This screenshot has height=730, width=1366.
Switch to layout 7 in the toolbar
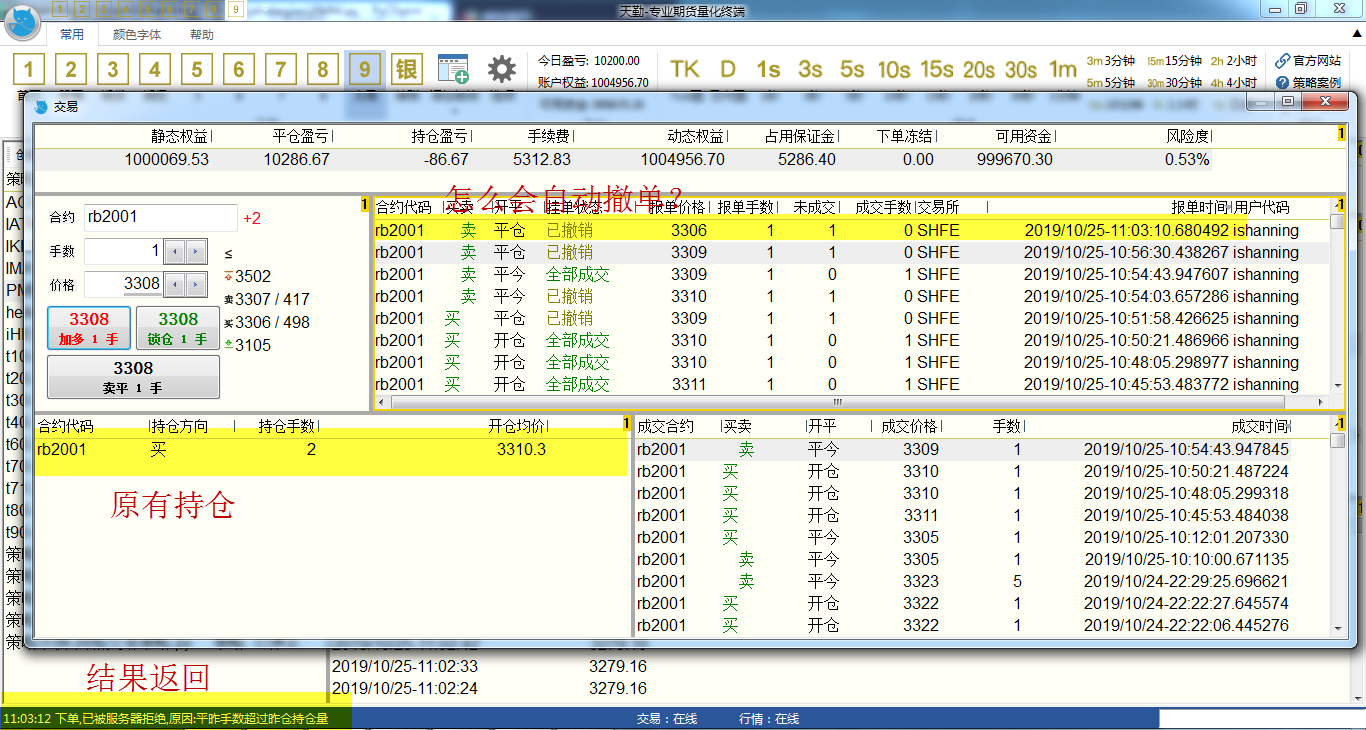281,69
